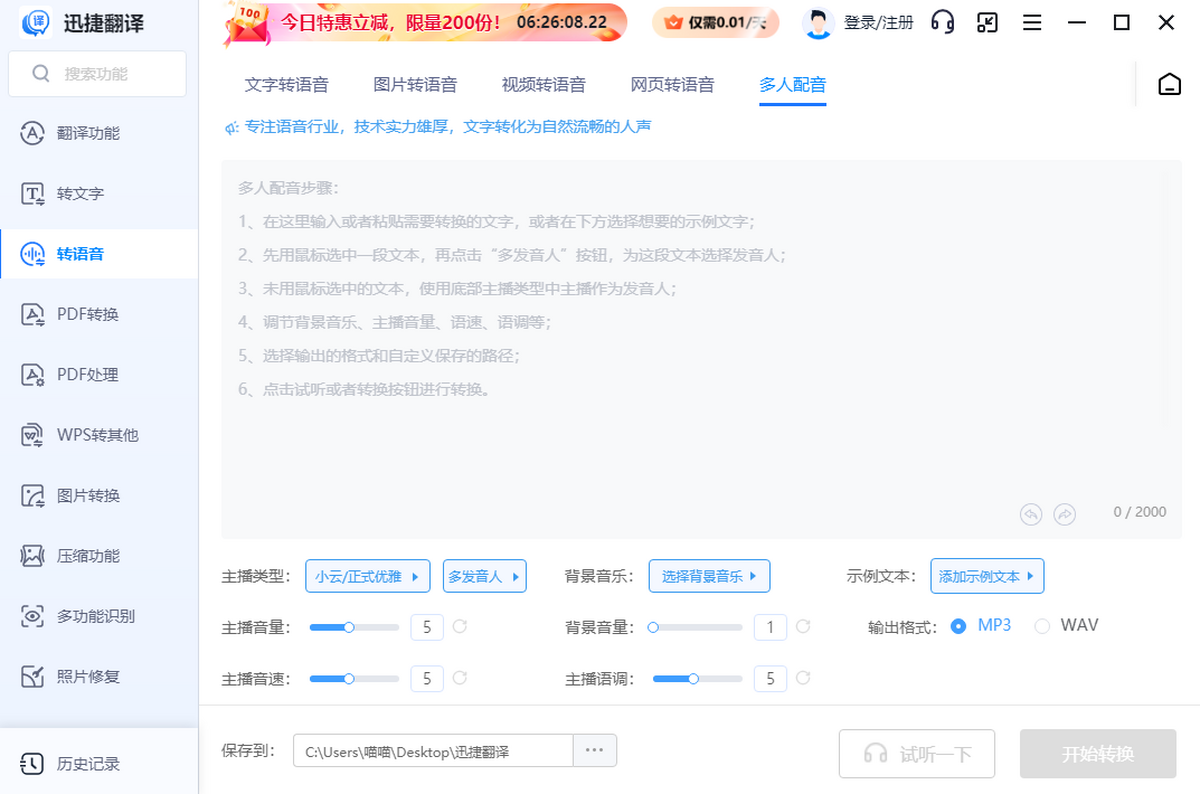The width and height of the screenshot is (1200, 794).
Task: Open the customer service headset icon
Action: point(942,22)
